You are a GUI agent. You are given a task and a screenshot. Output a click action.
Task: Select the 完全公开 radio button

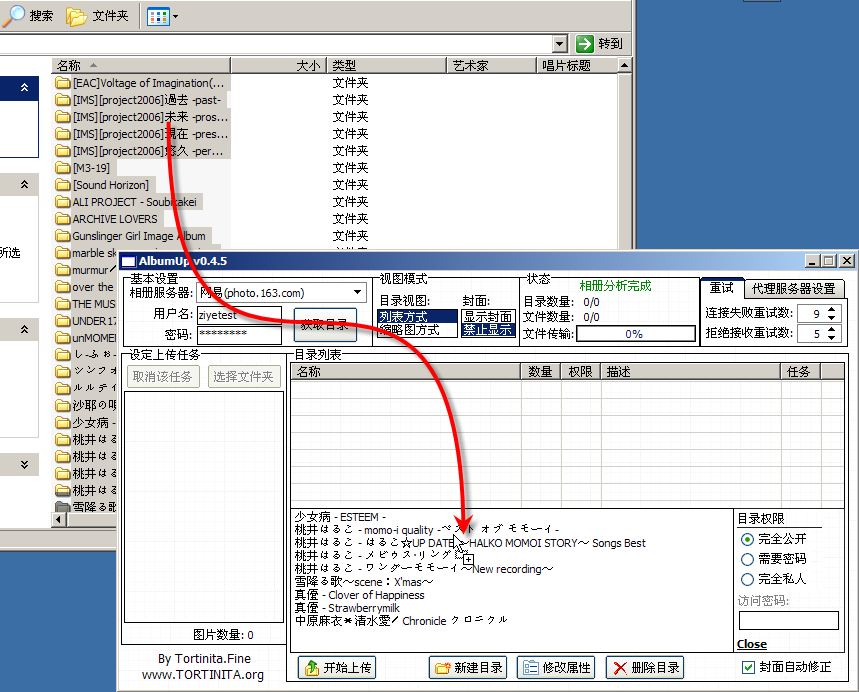click(747, 539)
